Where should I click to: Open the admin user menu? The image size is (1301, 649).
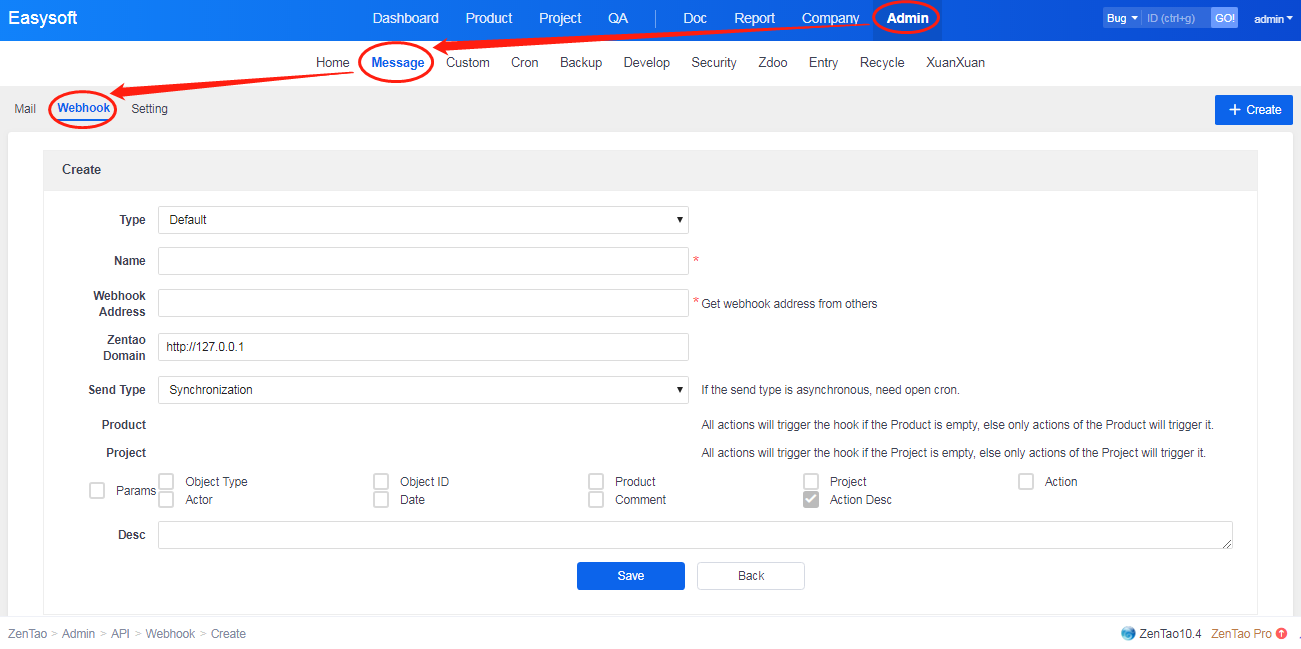tap(1272, 19)
